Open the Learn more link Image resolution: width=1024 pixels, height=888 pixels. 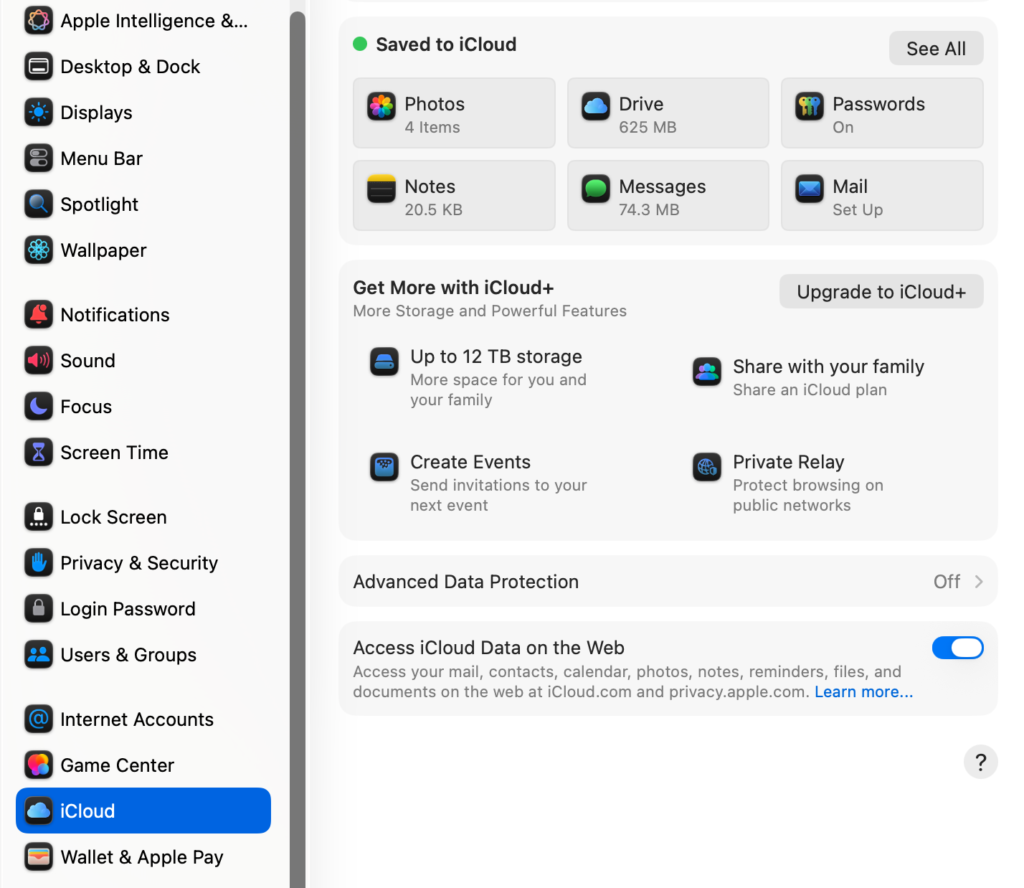(863, 691)
